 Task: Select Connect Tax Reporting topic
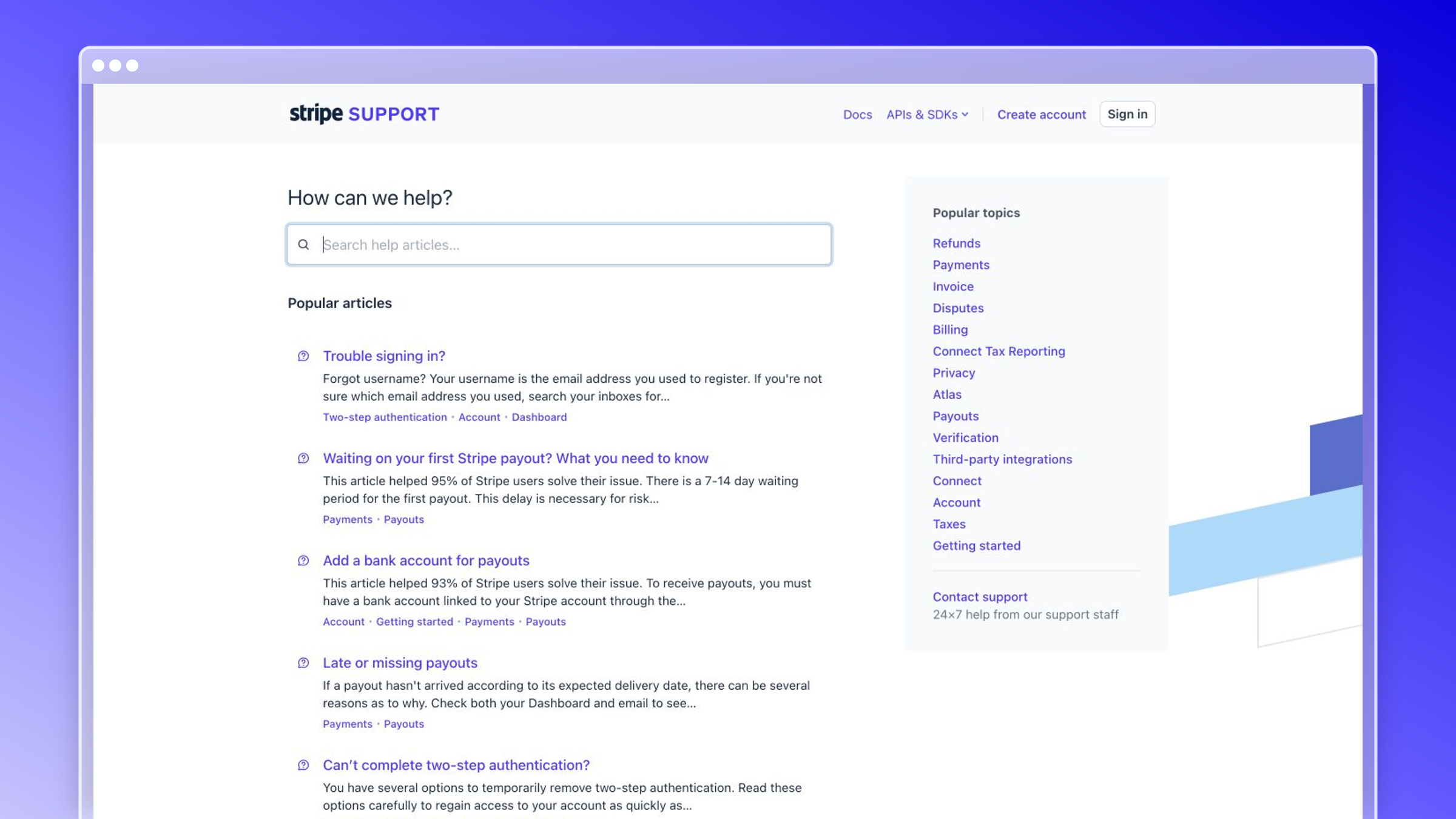[x=999, y=351]
